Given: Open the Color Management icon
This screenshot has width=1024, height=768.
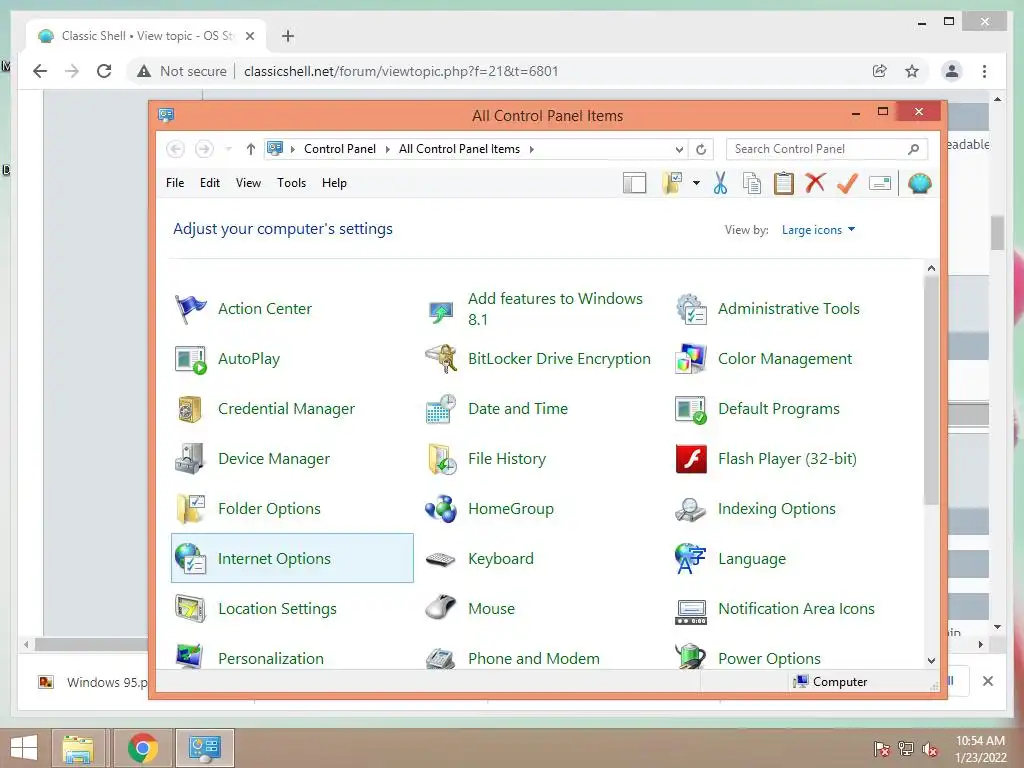Looking at the screenshot, I should [x=691, y=359].
